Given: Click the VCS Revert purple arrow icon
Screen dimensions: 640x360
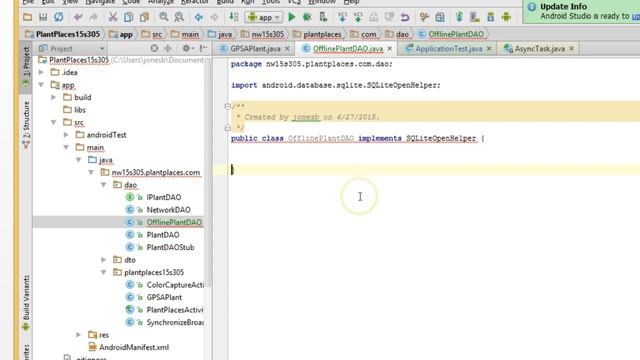Looking at the screenshot, I should (404, 17).
